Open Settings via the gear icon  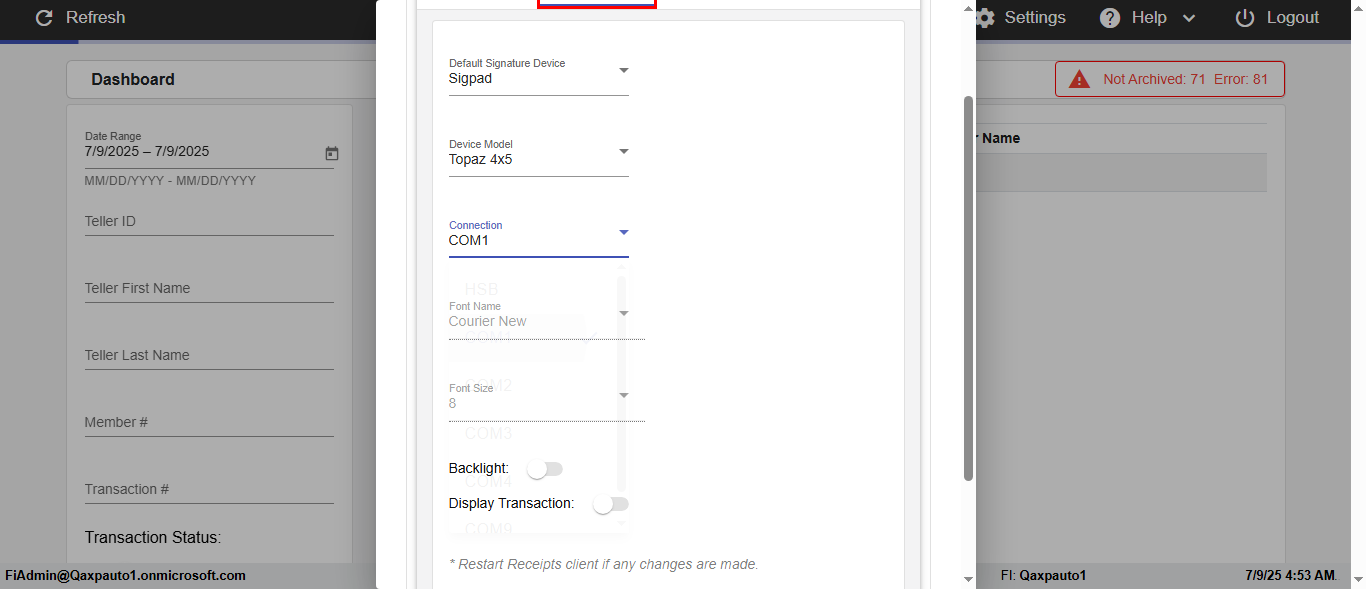pyautogui.click(x=985, y=18)
